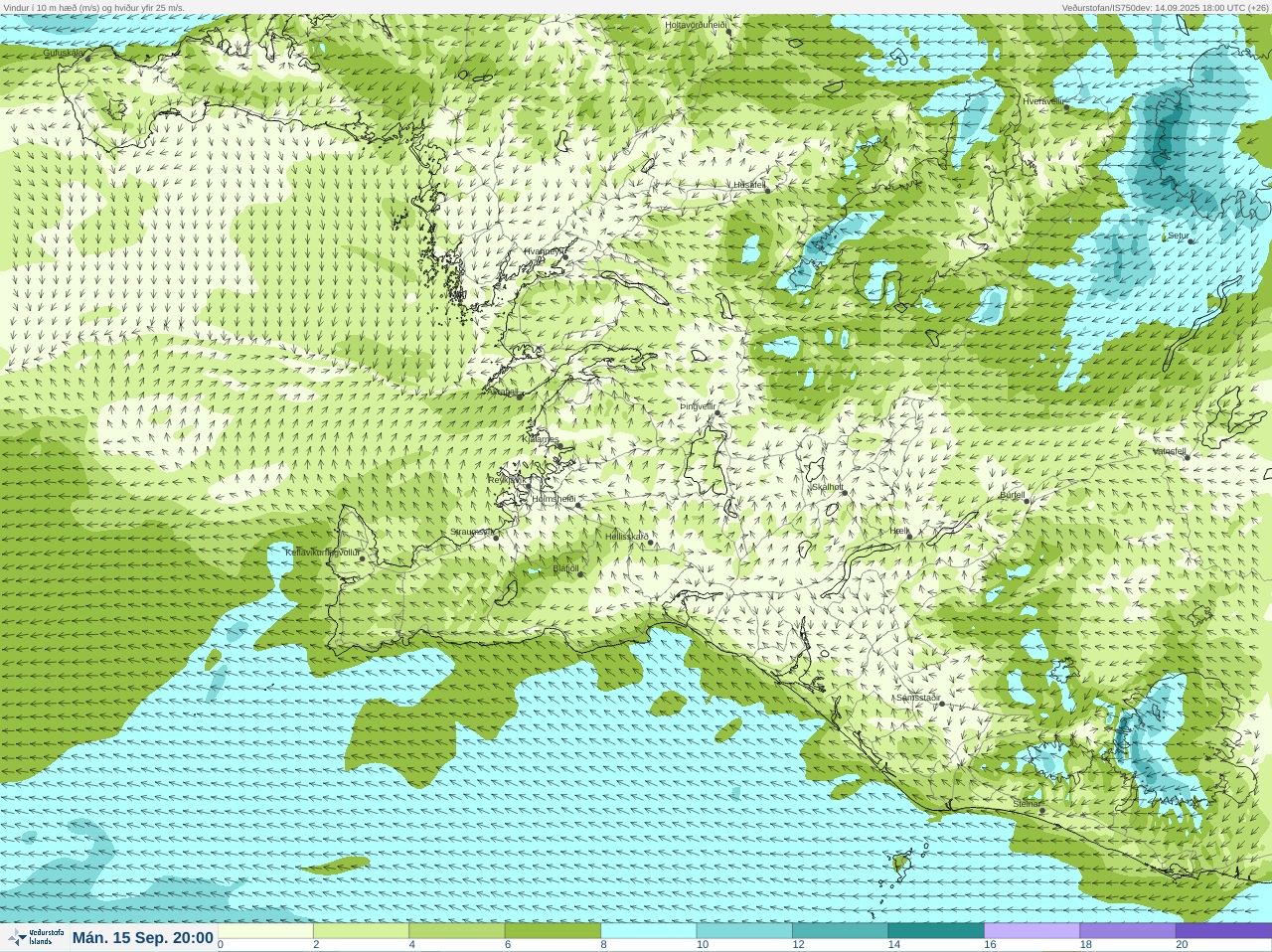Select the above 20 m/s dark purple legend swatch
The image size is (1272, 952).
(1223, 930)
